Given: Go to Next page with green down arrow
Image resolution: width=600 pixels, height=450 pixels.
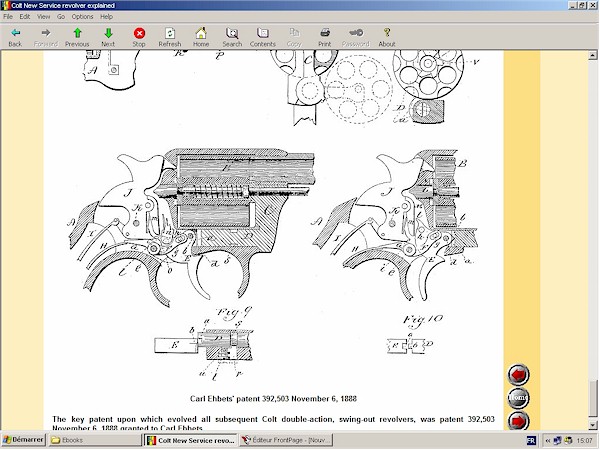Looking at the screenshot, I should coord(108,37).
